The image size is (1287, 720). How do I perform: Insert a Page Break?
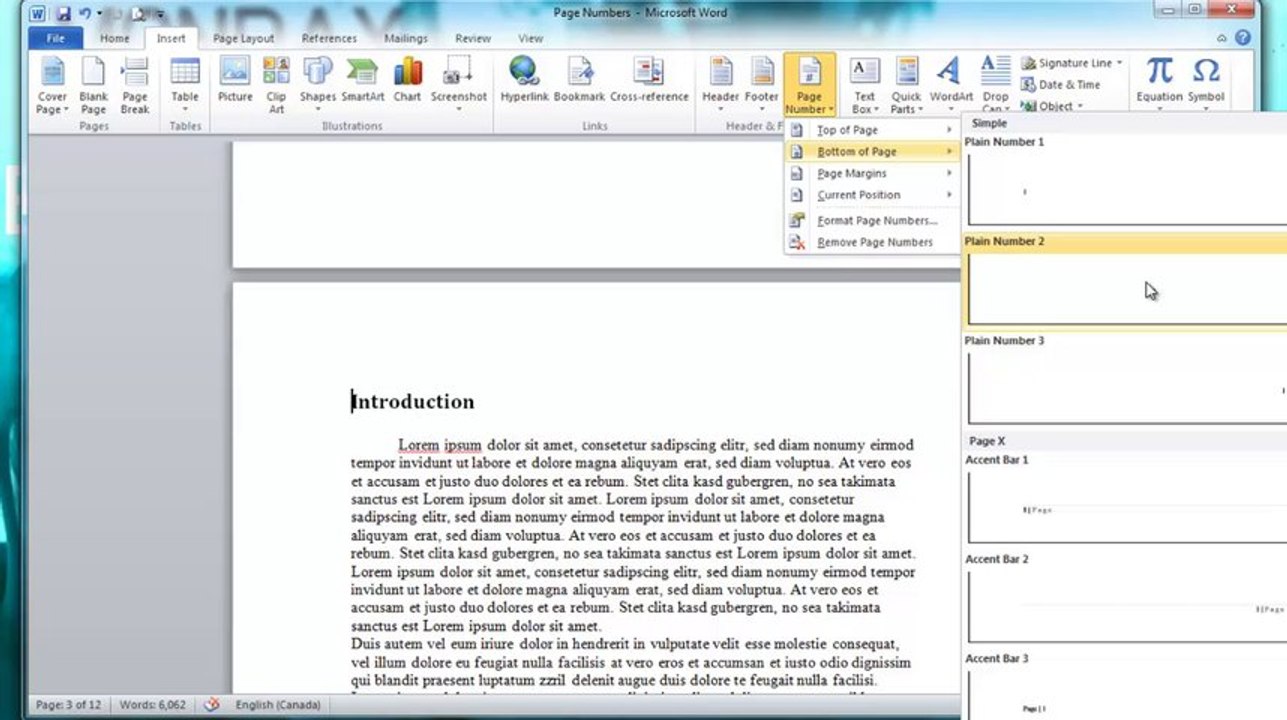(x=134, y=85)
